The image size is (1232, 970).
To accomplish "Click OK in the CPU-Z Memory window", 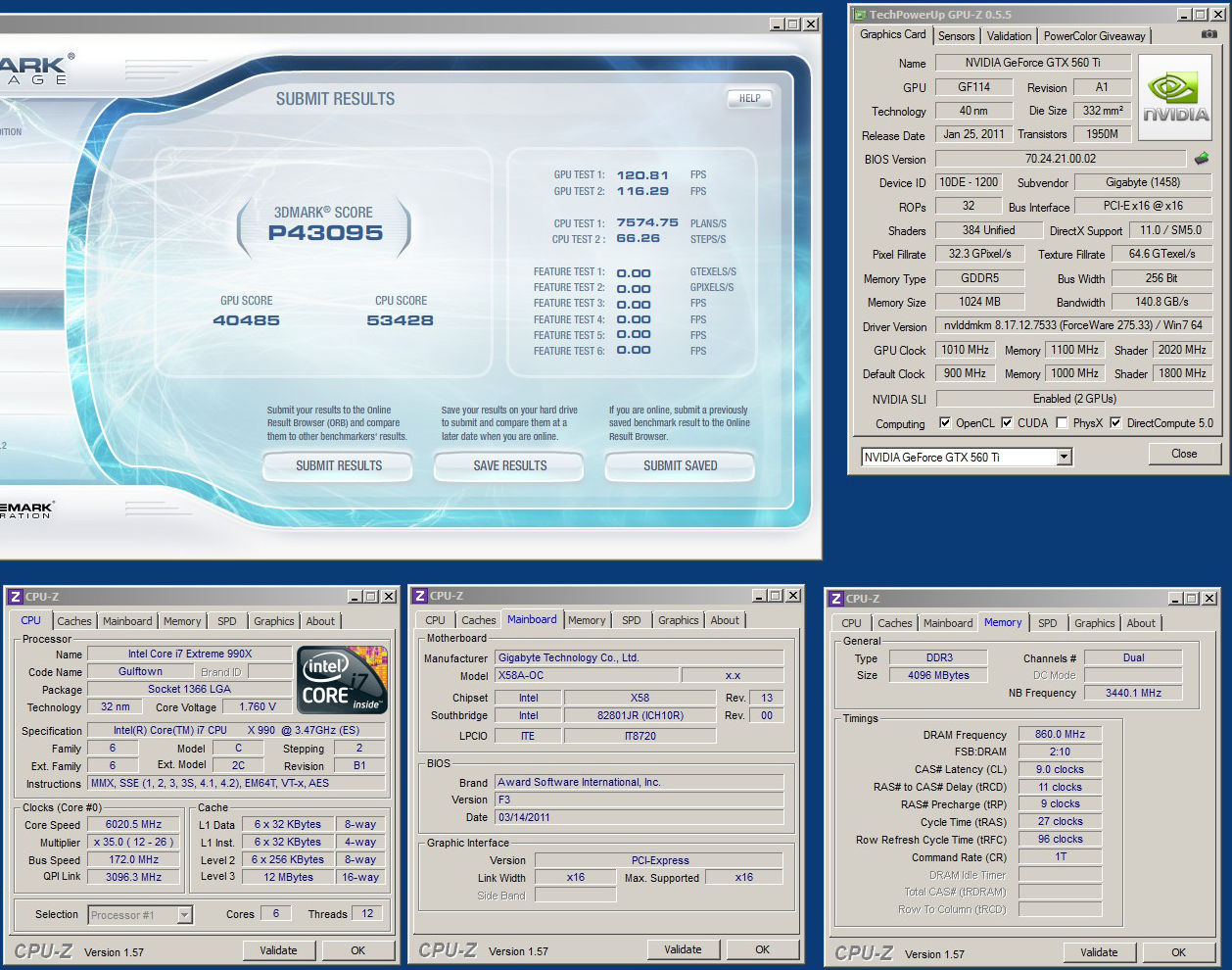I will 1178,952.
